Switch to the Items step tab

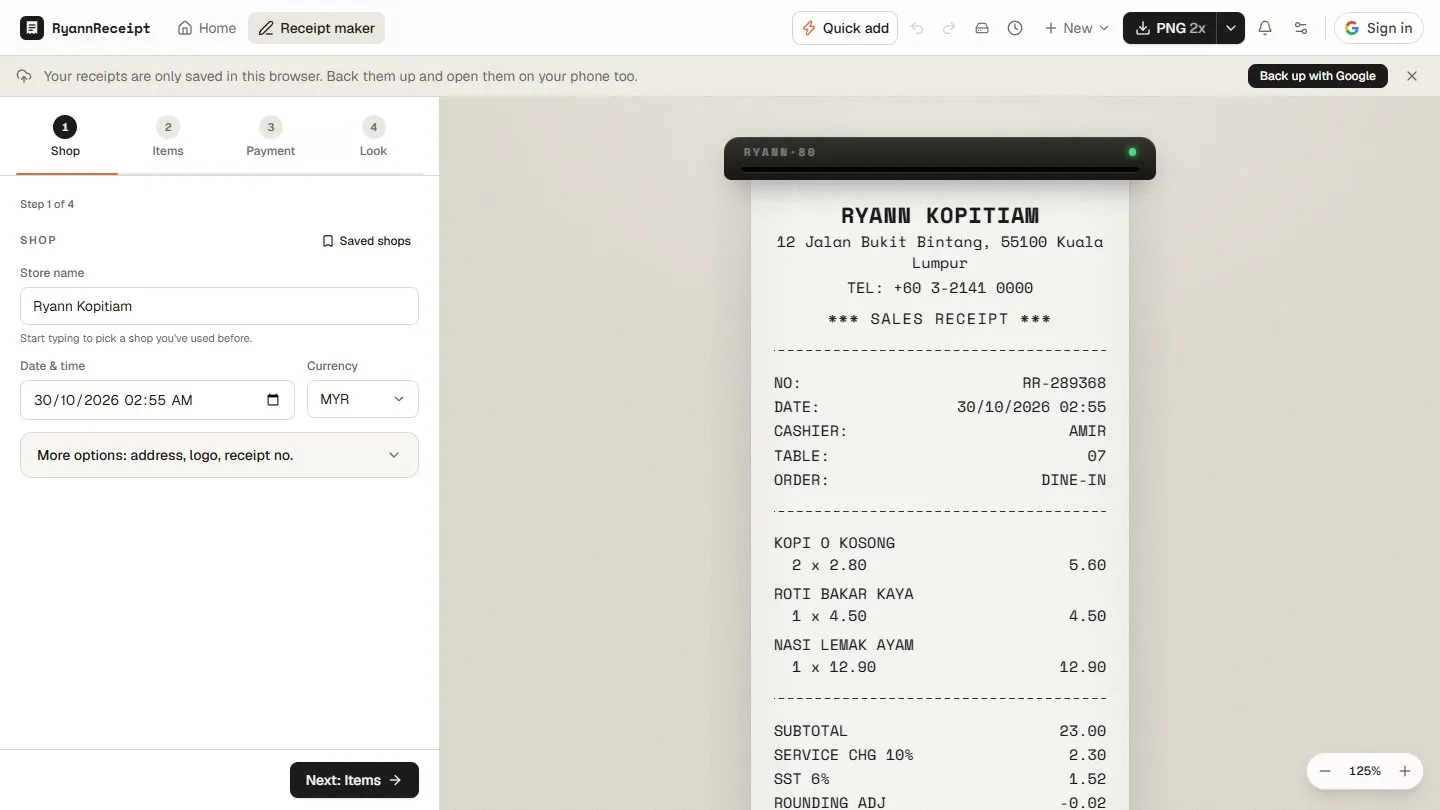click(x=168, y=138)
